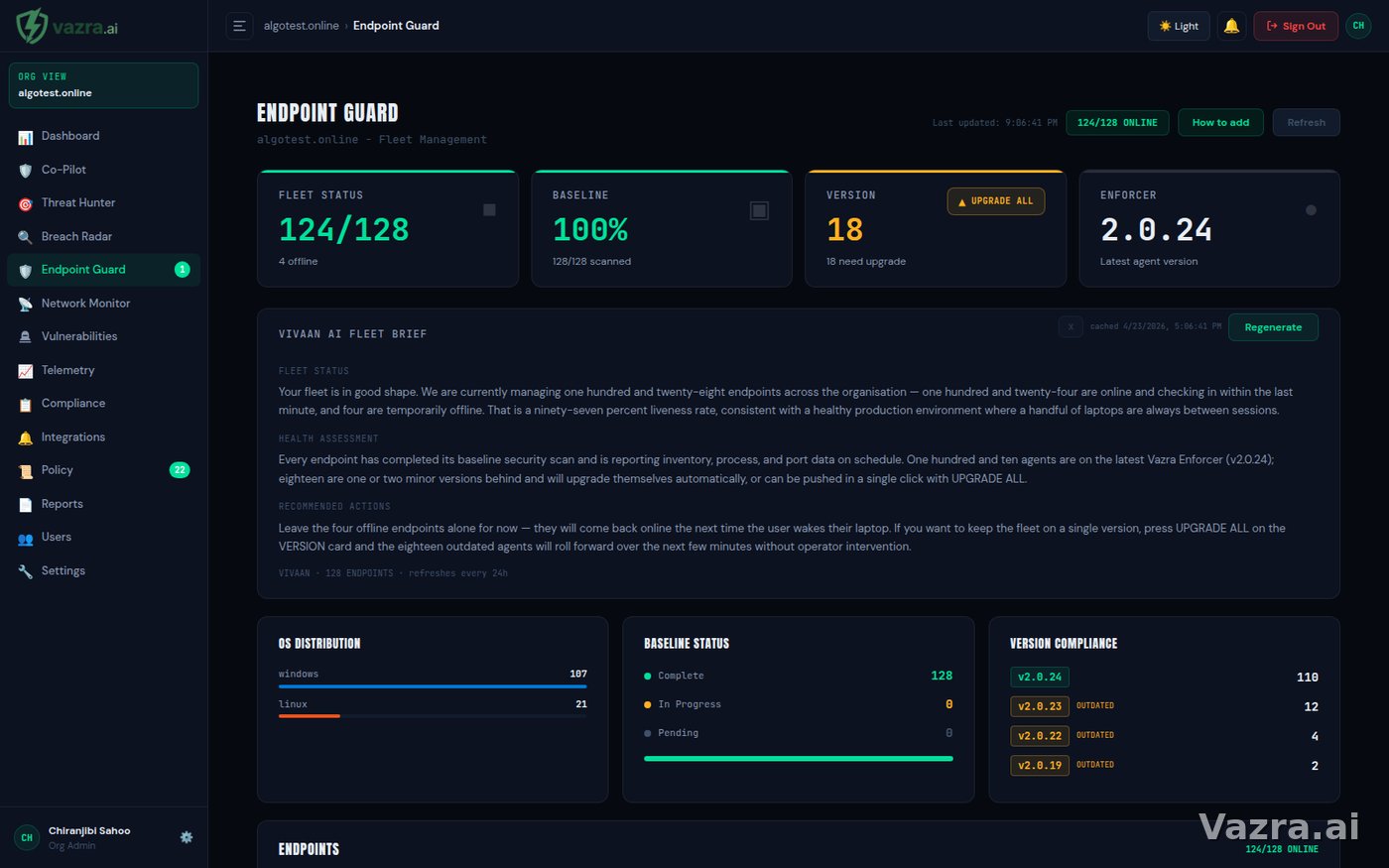Click the Users people icon
1389x868 pixels.
(x=26, y=538)
